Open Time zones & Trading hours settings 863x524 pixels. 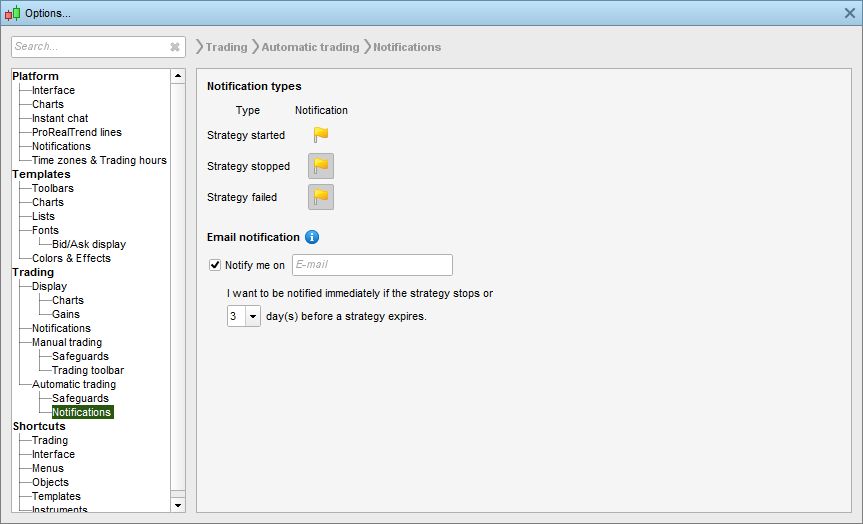click(99, 160)
